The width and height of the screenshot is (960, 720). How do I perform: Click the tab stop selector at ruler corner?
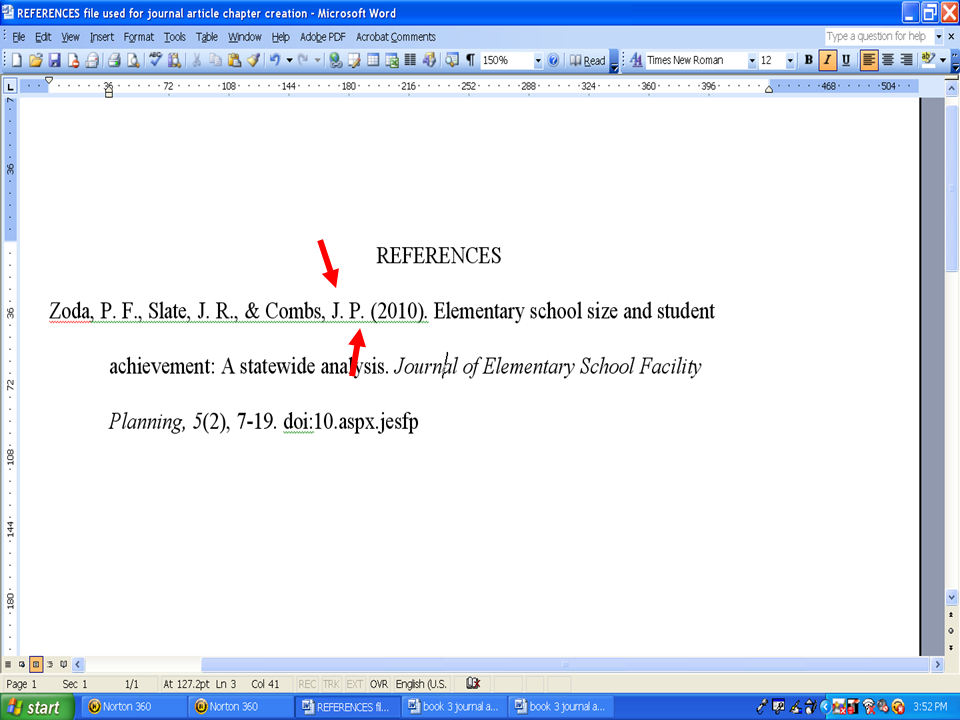pyautogui.click(x=10, y=86)
